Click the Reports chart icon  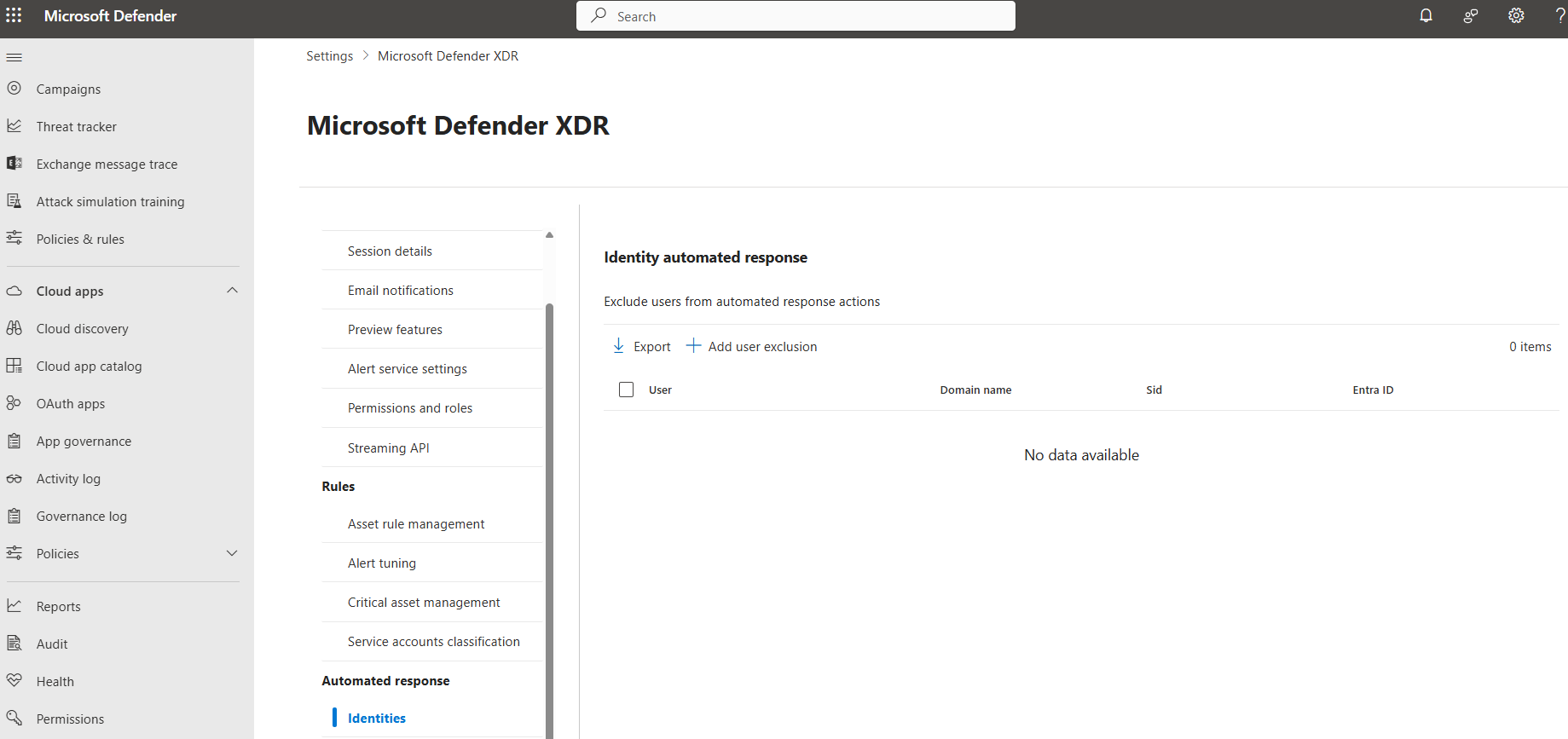tap(14, 605)
